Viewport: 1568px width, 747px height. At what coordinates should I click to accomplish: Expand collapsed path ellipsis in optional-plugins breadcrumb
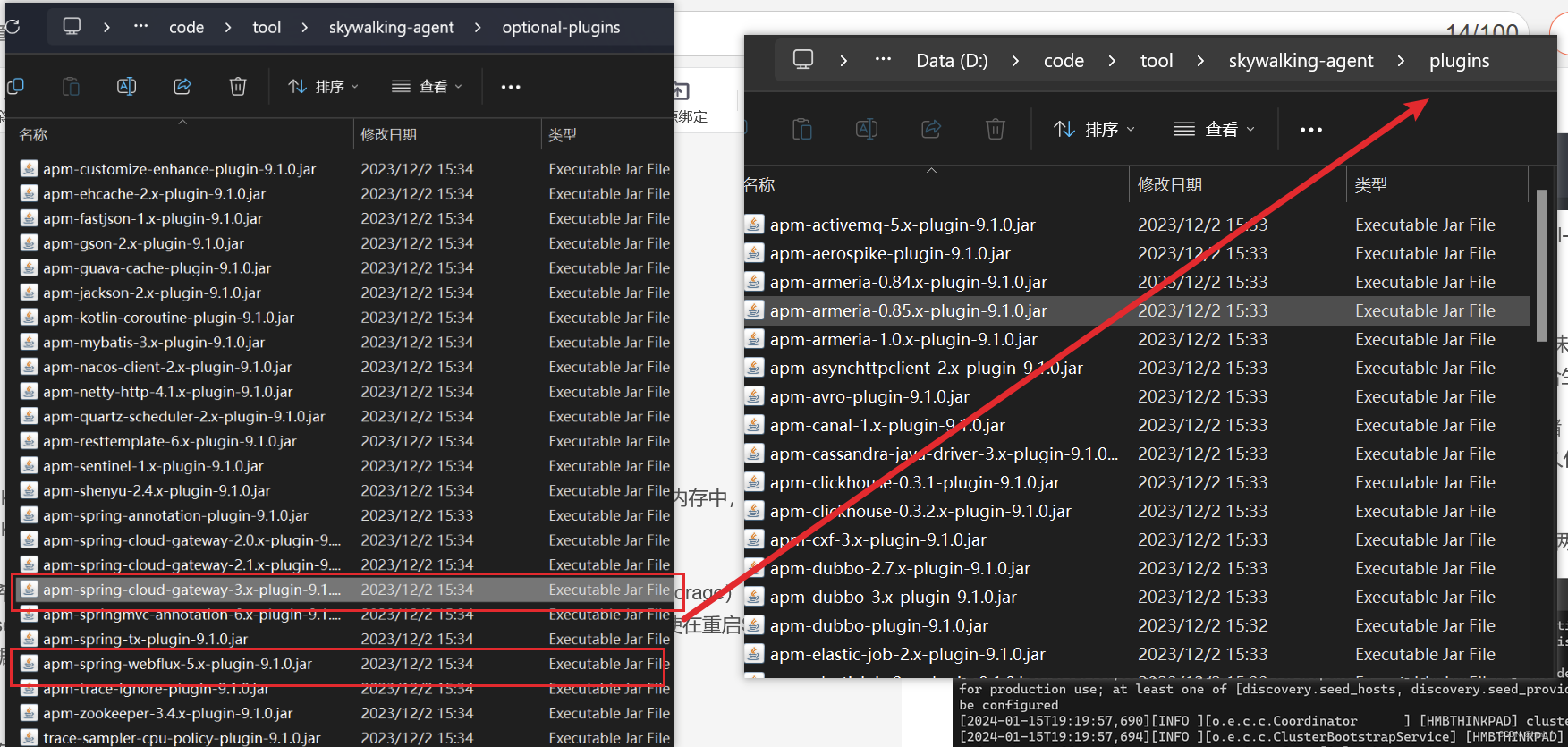click(140, 27)
